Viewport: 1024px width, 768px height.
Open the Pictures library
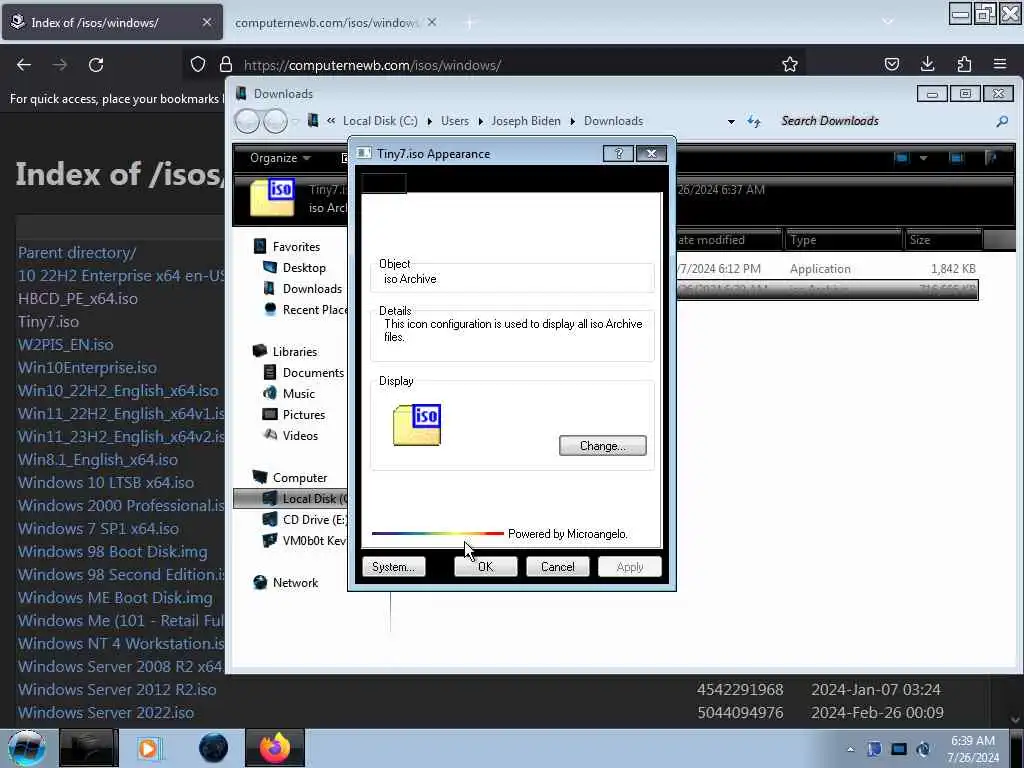point(304,415)
